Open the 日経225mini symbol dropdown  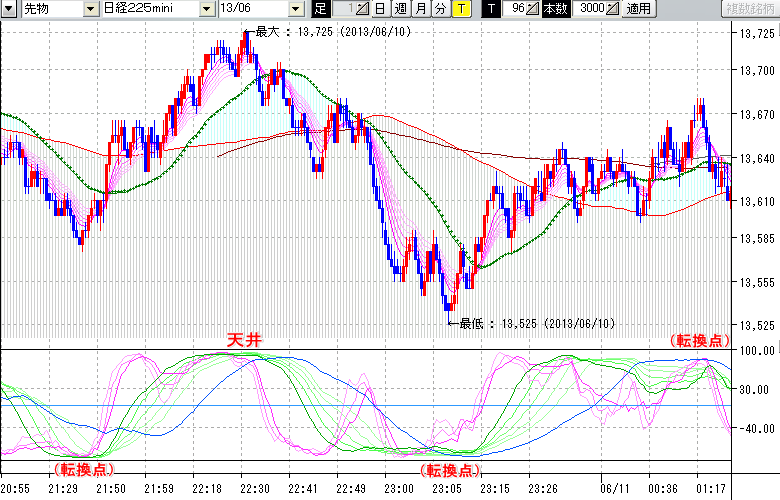click(x=206, y=9)
